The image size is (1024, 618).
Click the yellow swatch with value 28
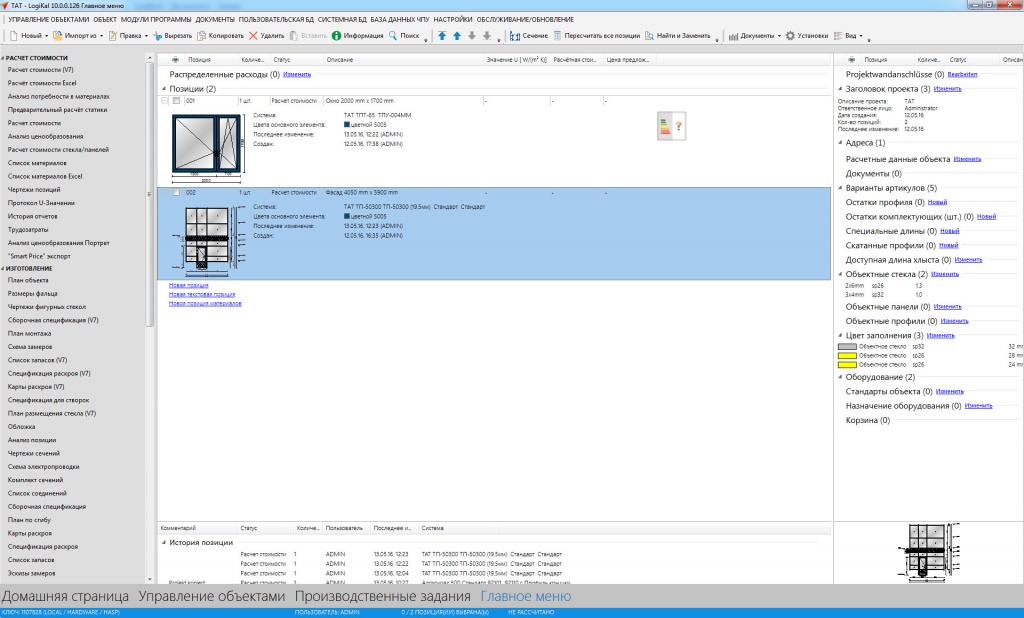click(x=847, y=356)
